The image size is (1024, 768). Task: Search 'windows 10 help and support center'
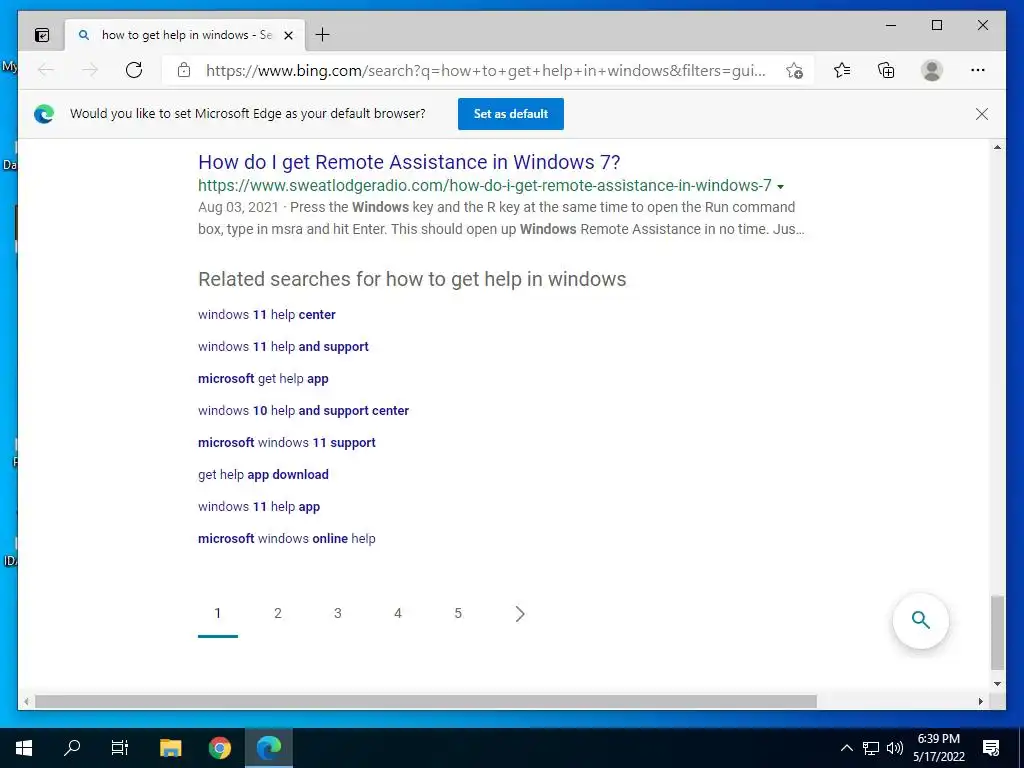pyautogui.click(x=303, y=411)
